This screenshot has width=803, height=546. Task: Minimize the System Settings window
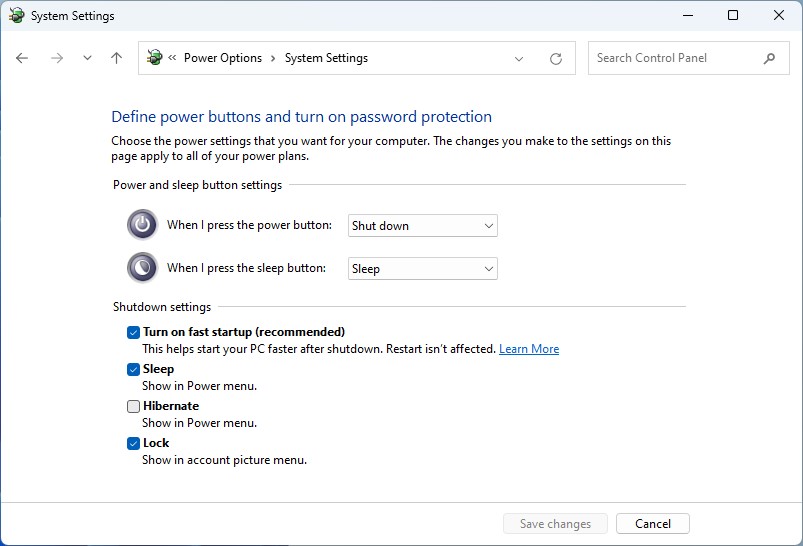688,15
